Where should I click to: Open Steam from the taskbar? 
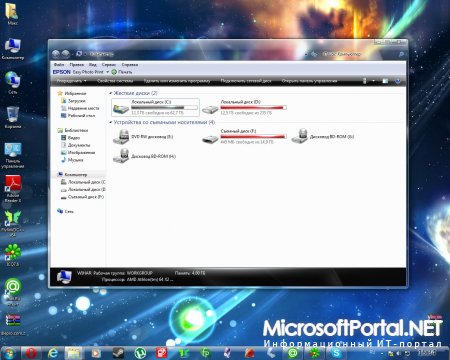(118, 353)
